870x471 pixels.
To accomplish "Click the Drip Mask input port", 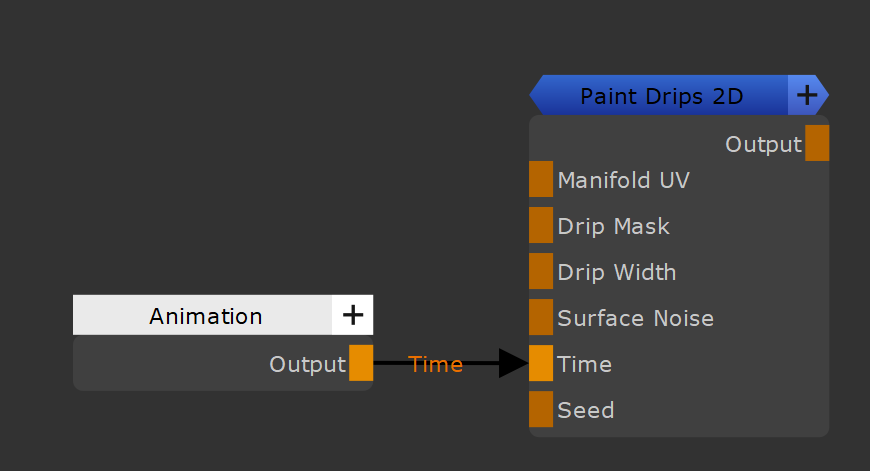I will [x=541, y=226].
